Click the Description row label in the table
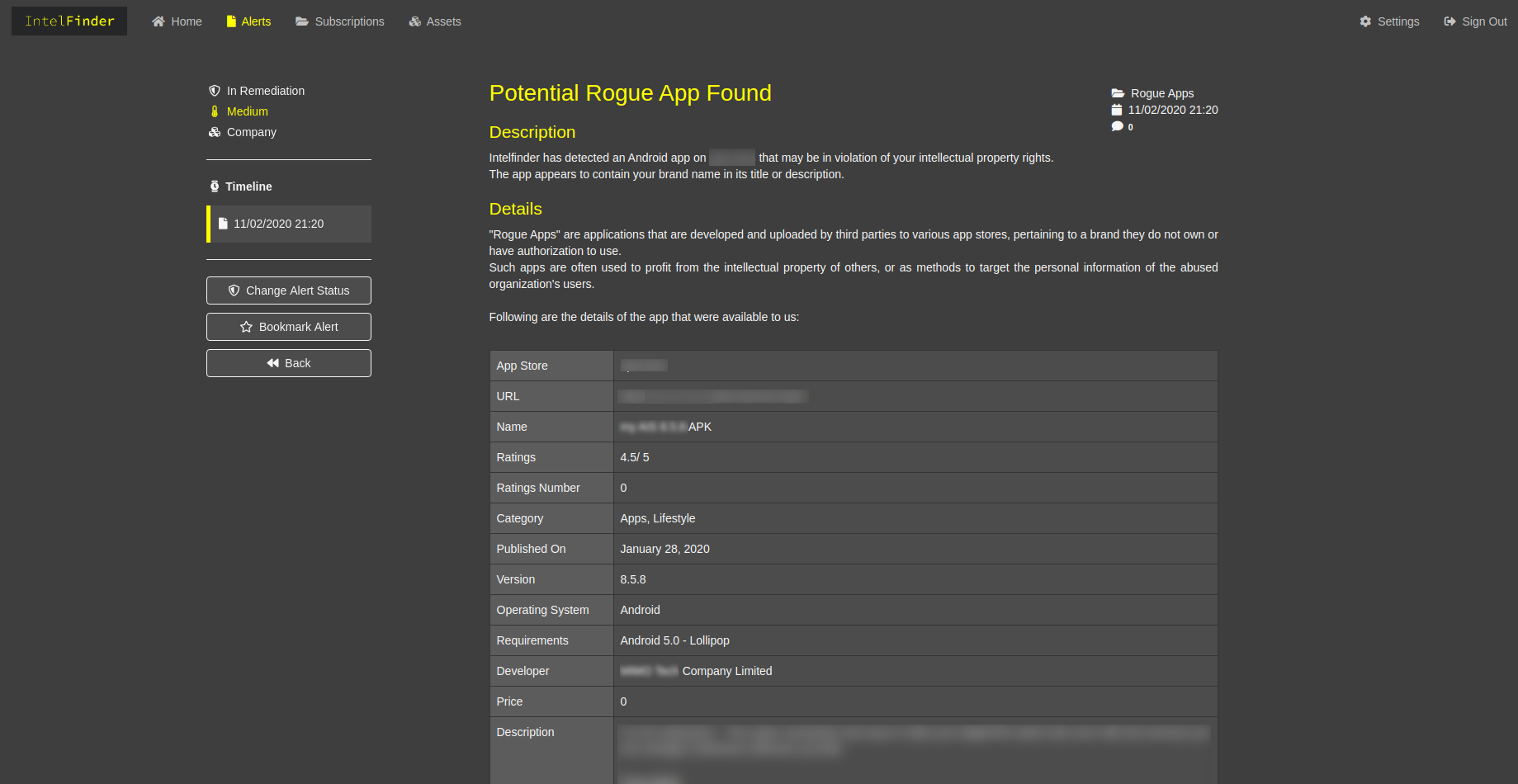This screenshot has width=1518, height=784. coord(526,732)
